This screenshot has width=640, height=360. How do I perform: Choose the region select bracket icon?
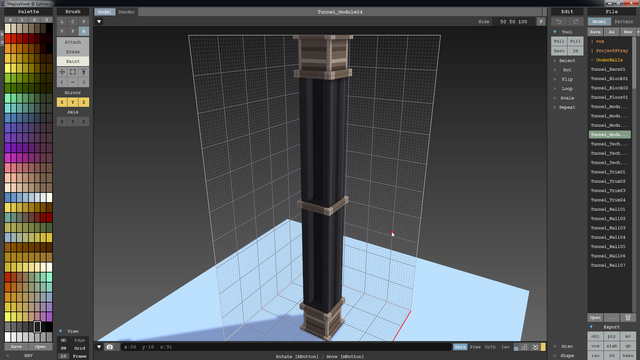coord(73,72)
